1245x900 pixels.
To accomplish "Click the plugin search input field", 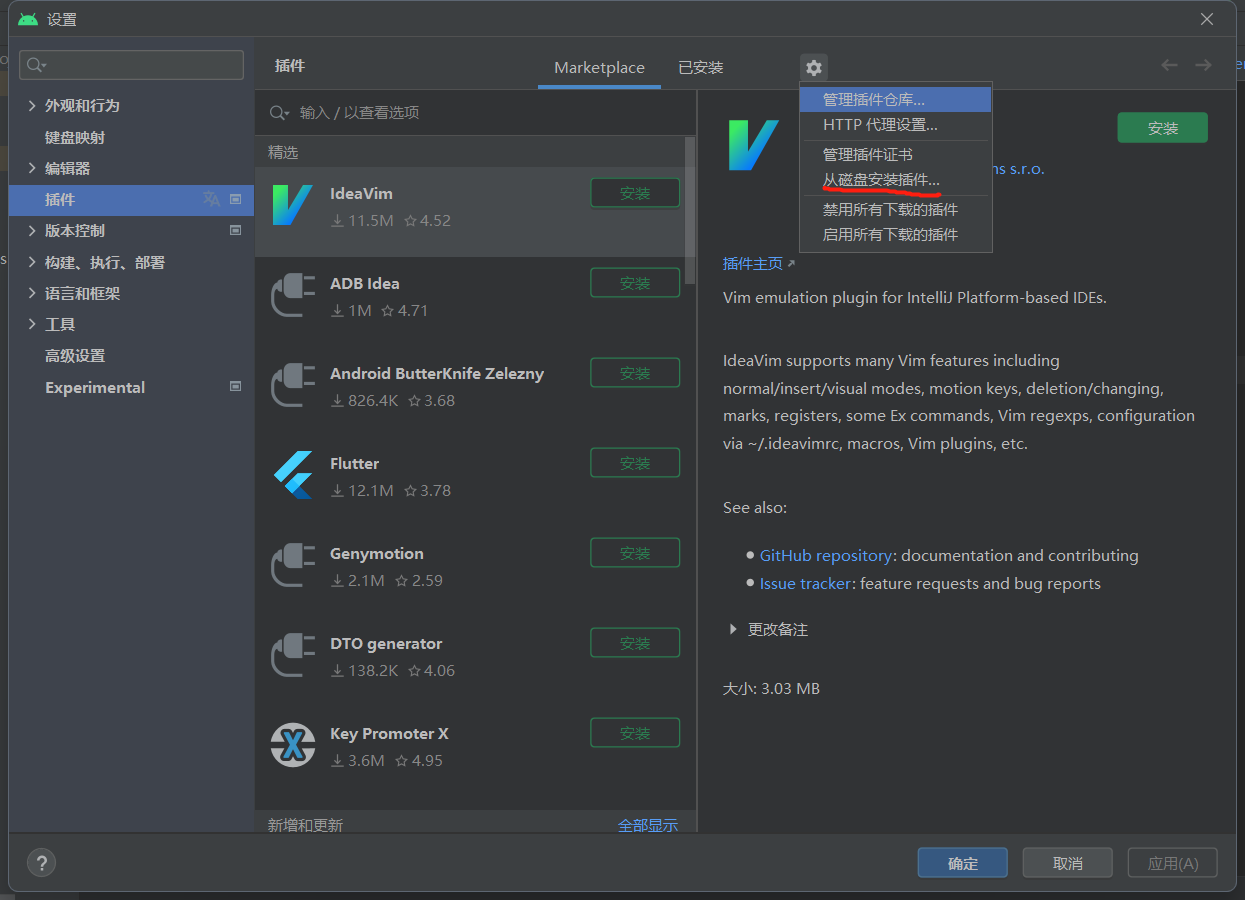I will click(475, 113).
